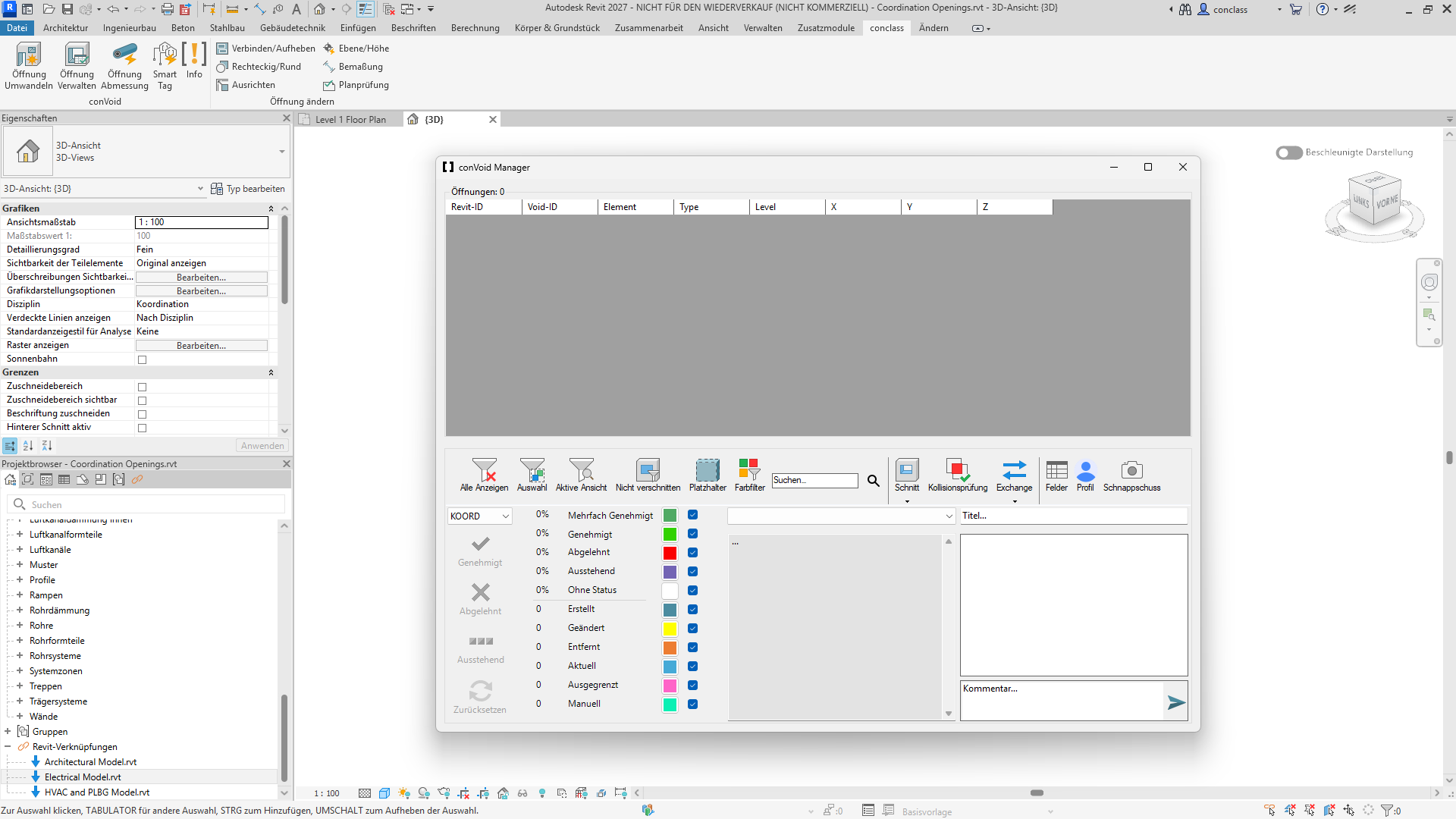Click Bearbeiten for Überschreibungen Sichtbarkeit

(201, 278)
